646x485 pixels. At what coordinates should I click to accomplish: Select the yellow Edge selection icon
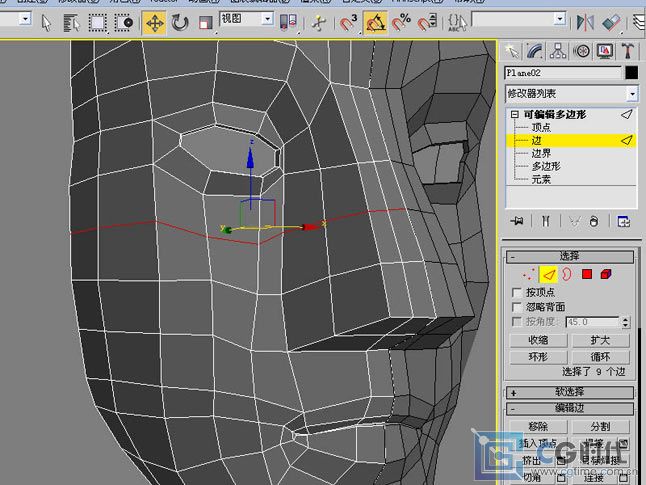click(x=548, y=274)
